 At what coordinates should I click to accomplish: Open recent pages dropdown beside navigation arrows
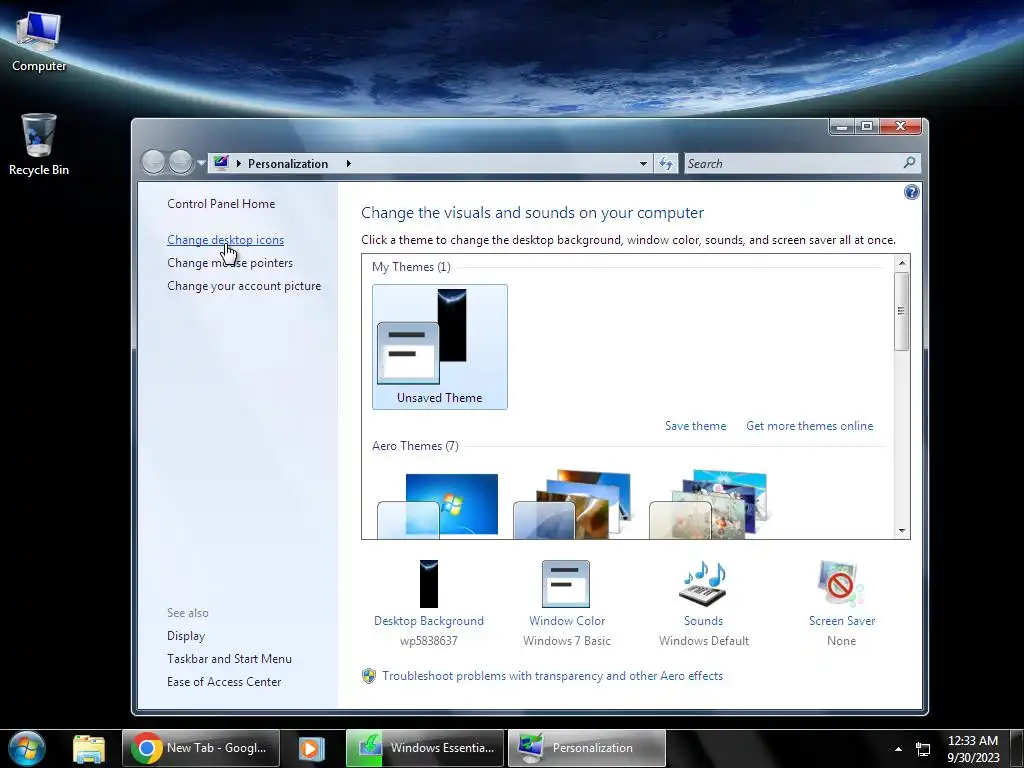point(201,163)
